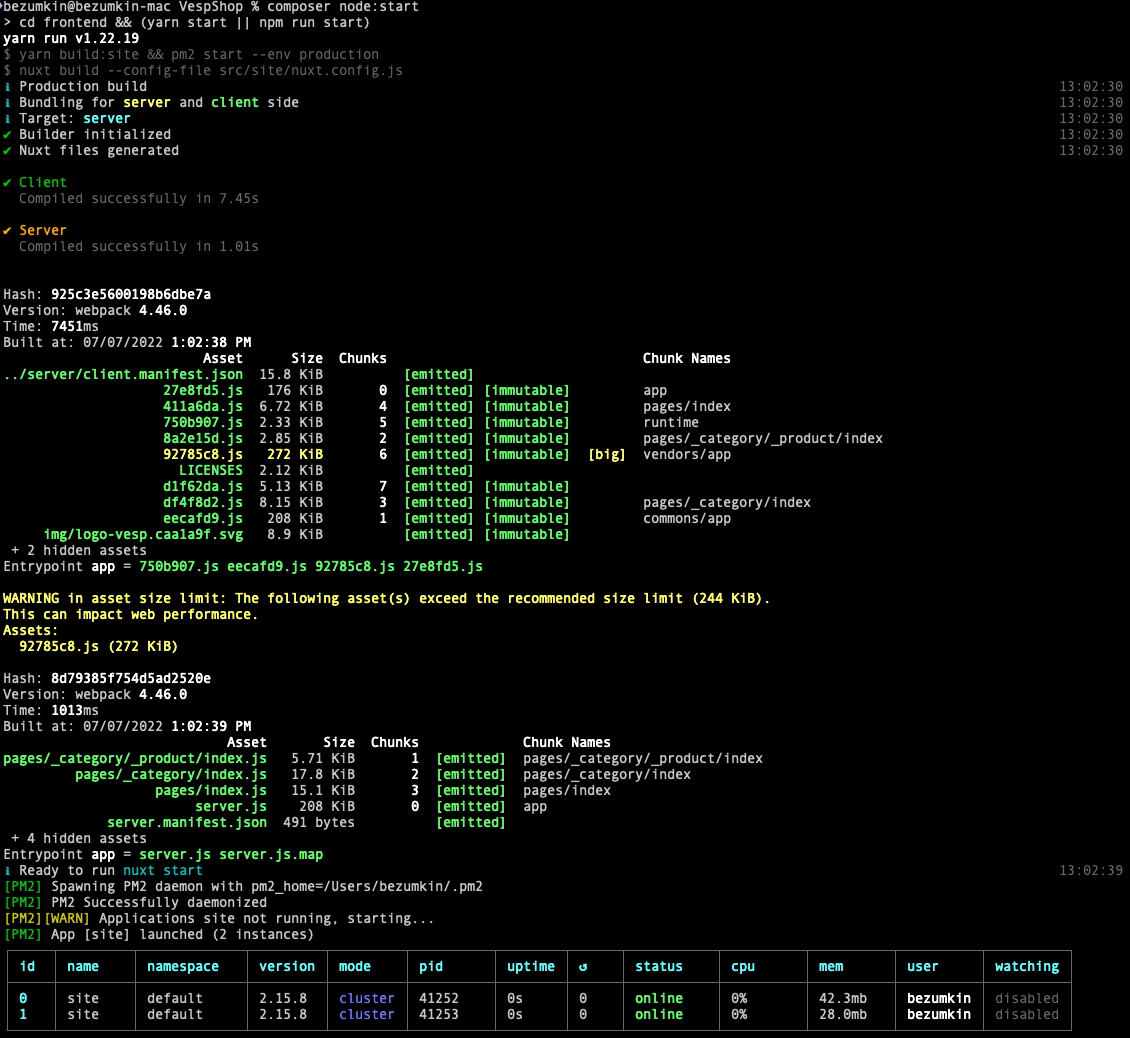This screenshot has height=1038, width=1130.
Task: Click chunk name vendors/app
Action: tap(687, 454)
